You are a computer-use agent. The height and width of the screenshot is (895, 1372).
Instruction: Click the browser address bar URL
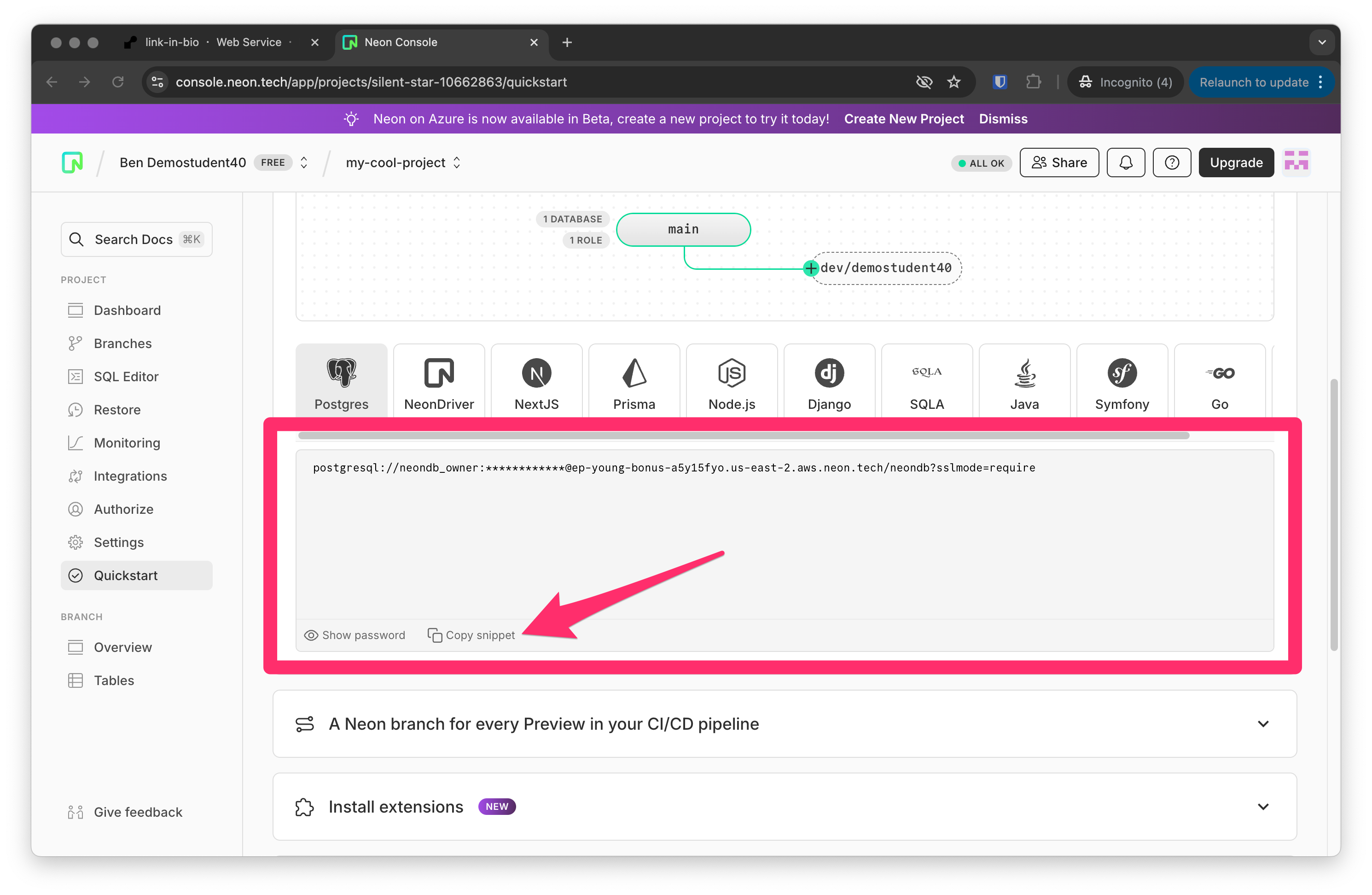(x=371, y=82)
